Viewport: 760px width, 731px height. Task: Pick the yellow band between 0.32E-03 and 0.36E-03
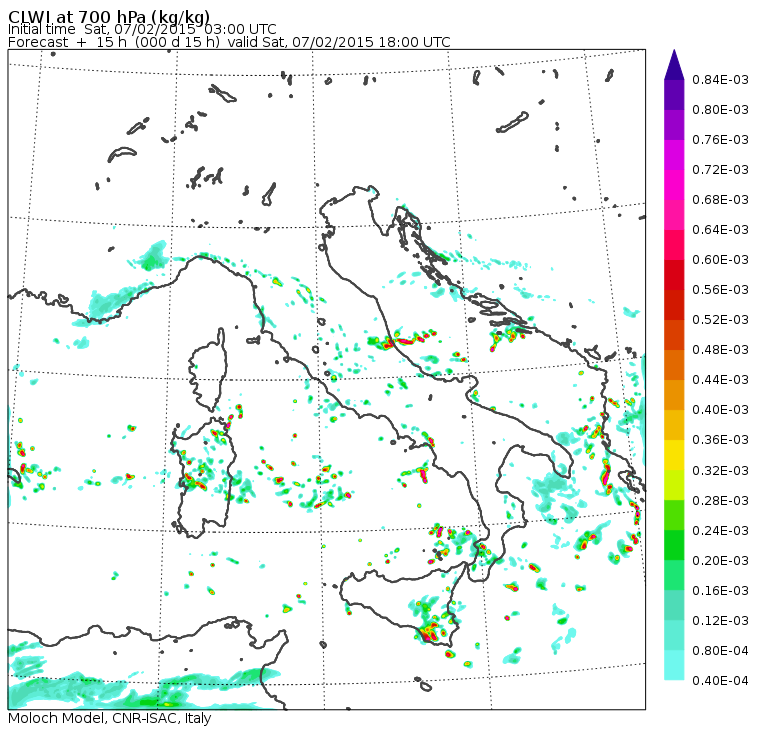pos(674,455)
